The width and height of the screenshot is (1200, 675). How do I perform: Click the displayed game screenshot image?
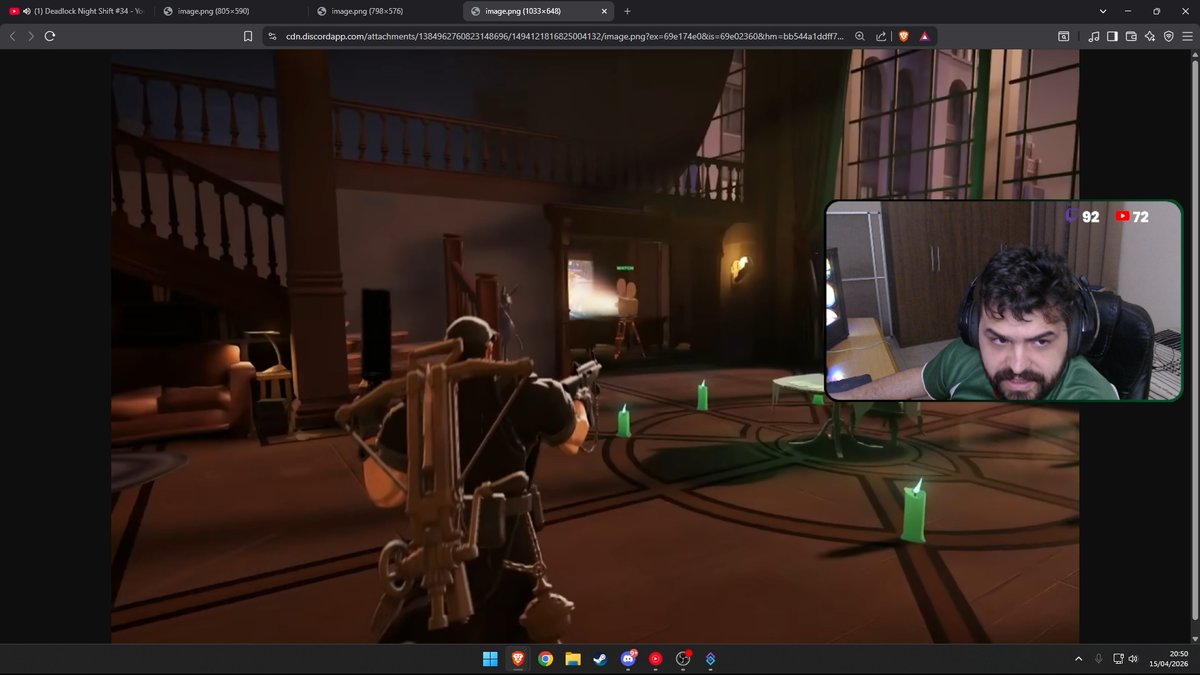click(595, 346)
